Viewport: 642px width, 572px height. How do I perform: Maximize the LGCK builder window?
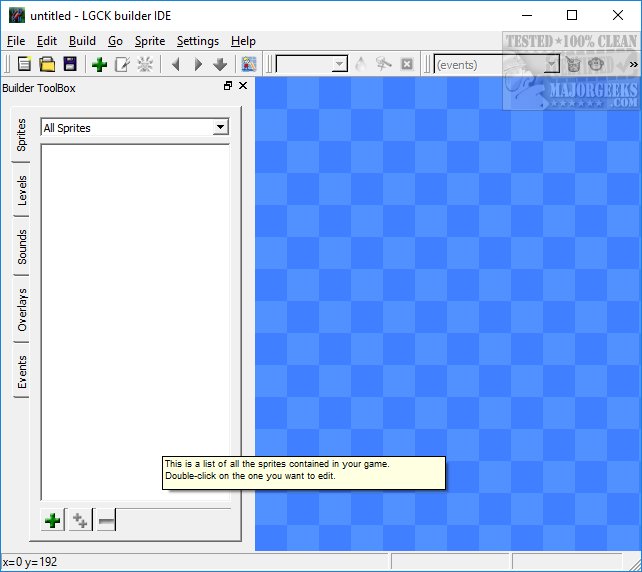click(x=572, y=16)
